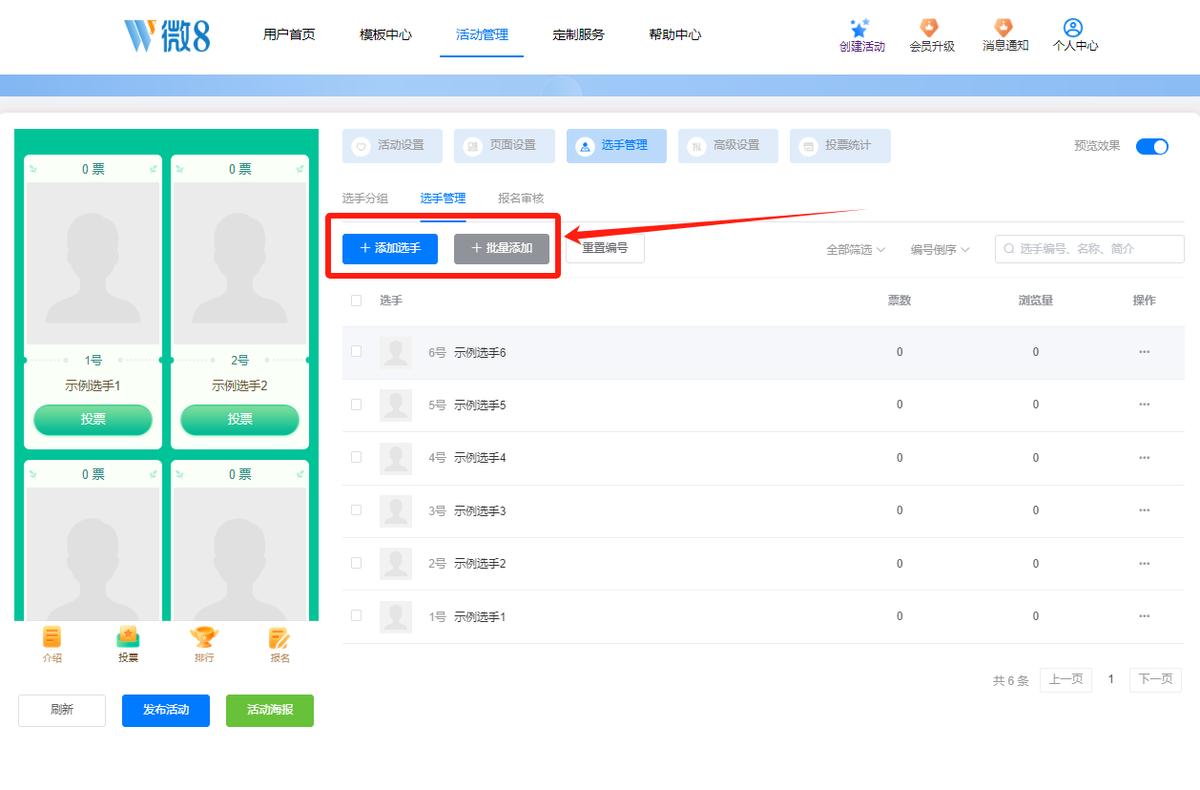This screenshot has height=790, width=1200.
Task: Open more actions for 示例选手1
Action: tap(1144, 617)
